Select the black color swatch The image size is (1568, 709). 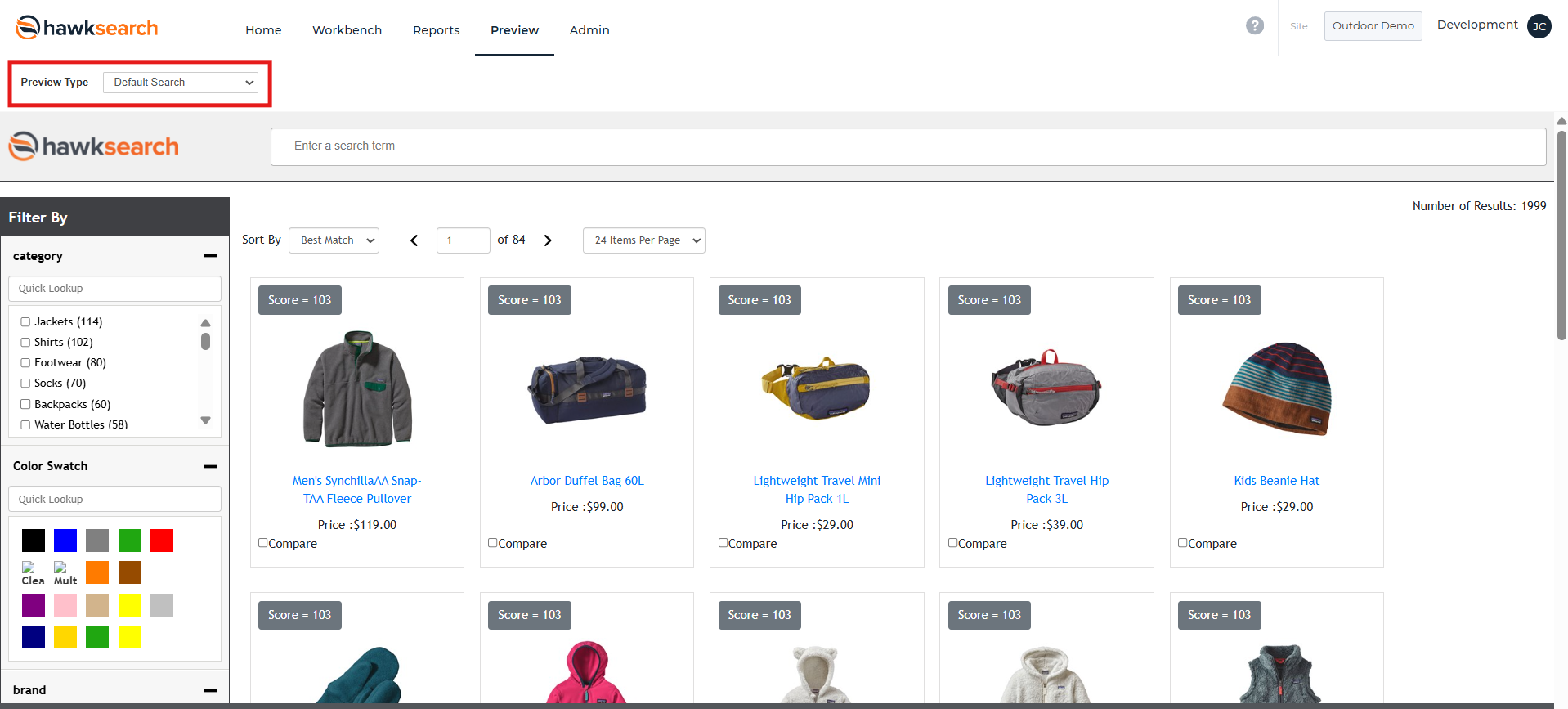point(34,541)
